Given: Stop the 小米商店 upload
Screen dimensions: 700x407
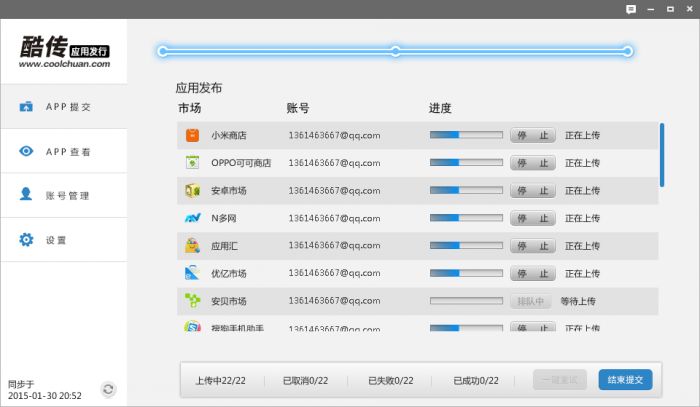Looking at the screenshot, I should pyautogui.click(x=533, y=135).
